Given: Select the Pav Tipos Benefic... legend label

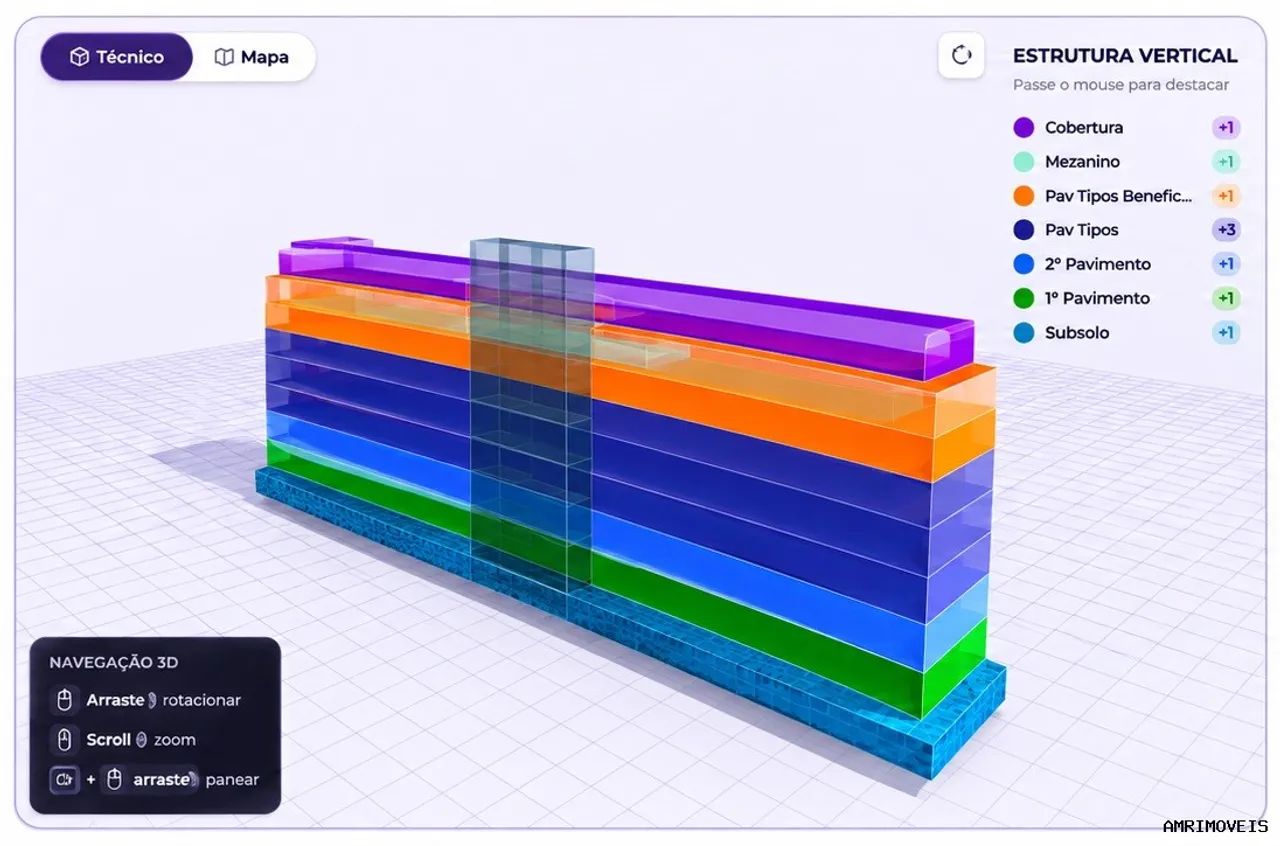Looking at the screenshot, I should 1119,196.
